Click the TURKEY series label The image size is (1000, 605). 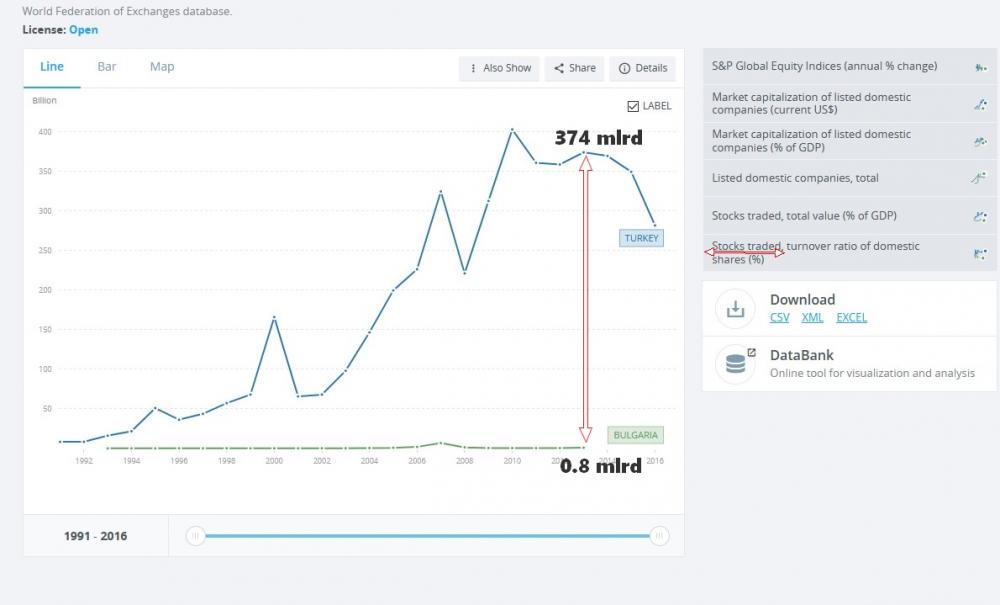[640, 238]
